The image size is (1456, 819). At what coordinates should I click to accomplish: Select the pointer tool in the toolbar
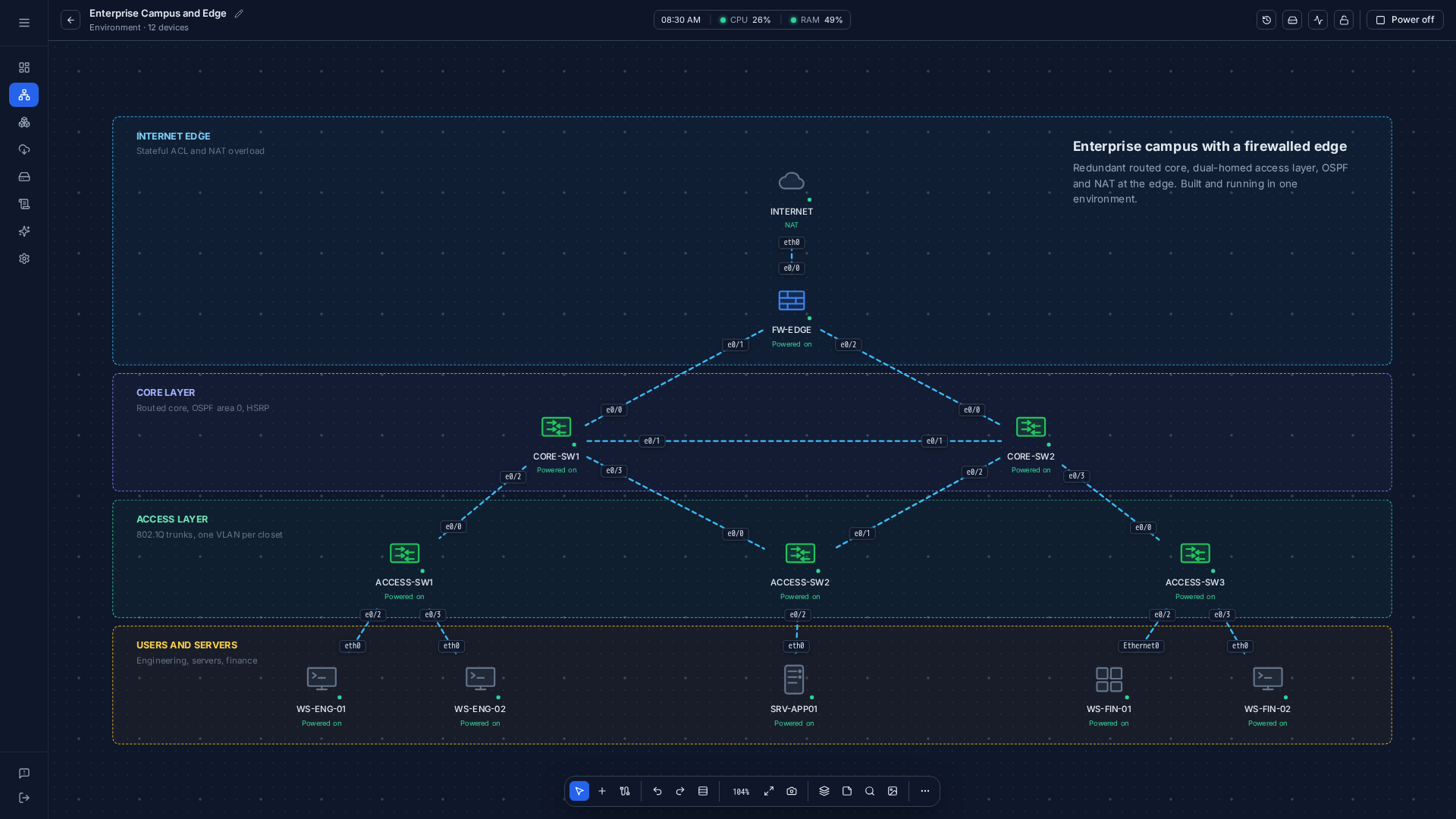point(579,791)
